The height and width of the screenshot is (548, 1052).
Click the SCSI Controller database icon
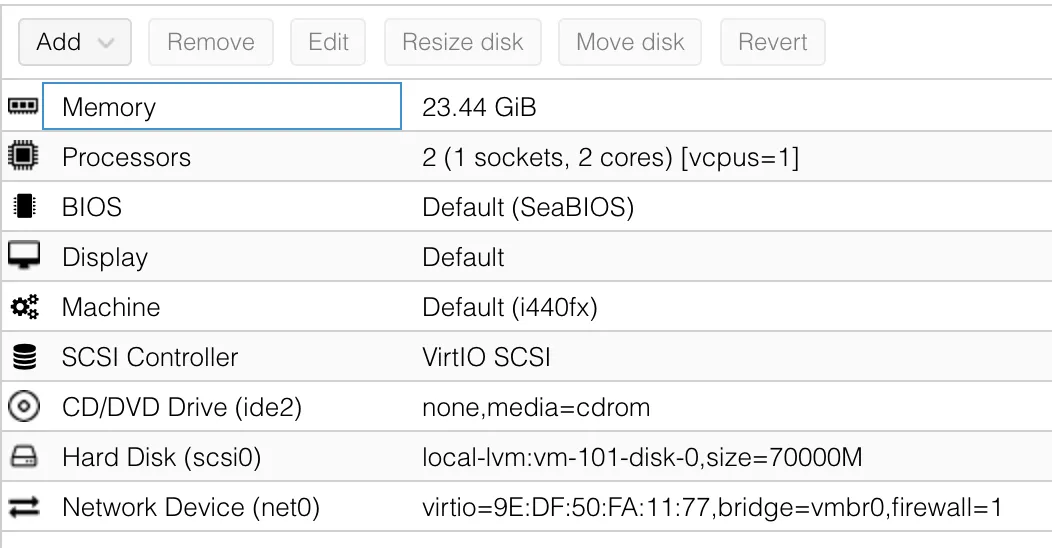(22, 357)
